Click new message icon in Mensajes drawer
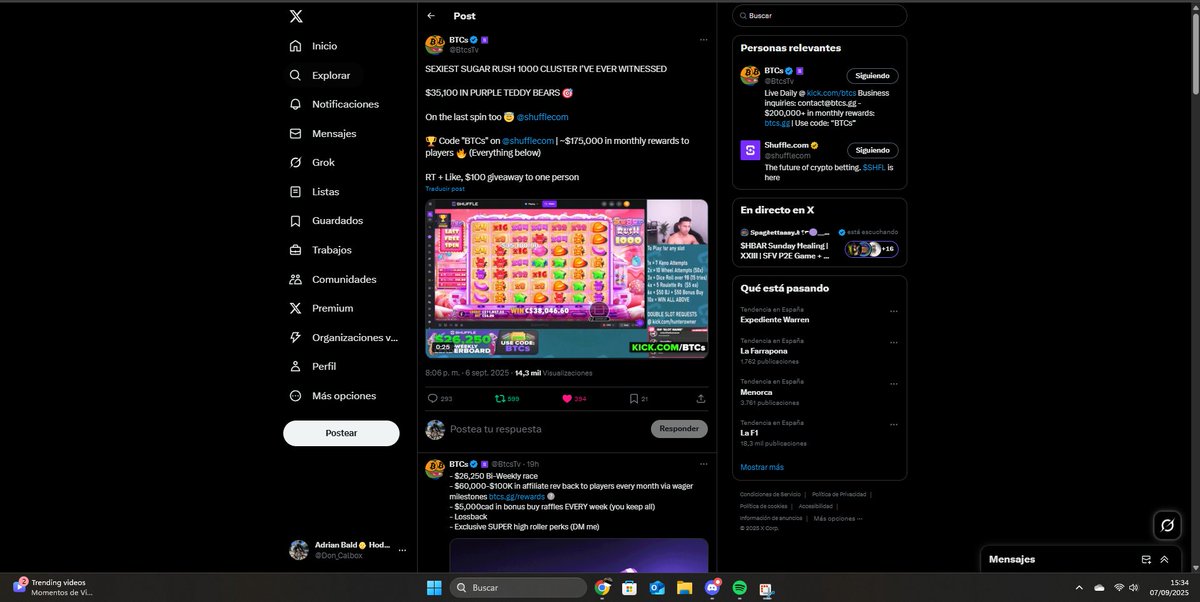The image size is (1200, 602). pyautogui.click(x=1147, y=559)
